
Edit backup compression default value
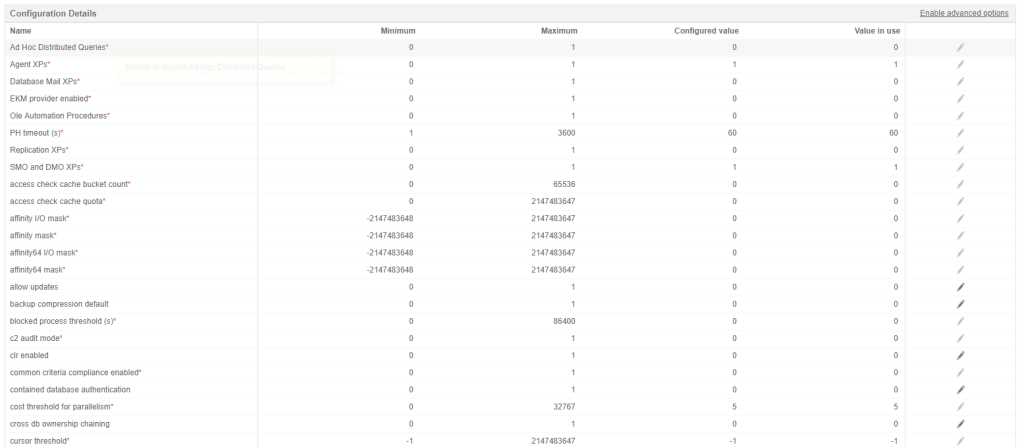coord(960,304)
